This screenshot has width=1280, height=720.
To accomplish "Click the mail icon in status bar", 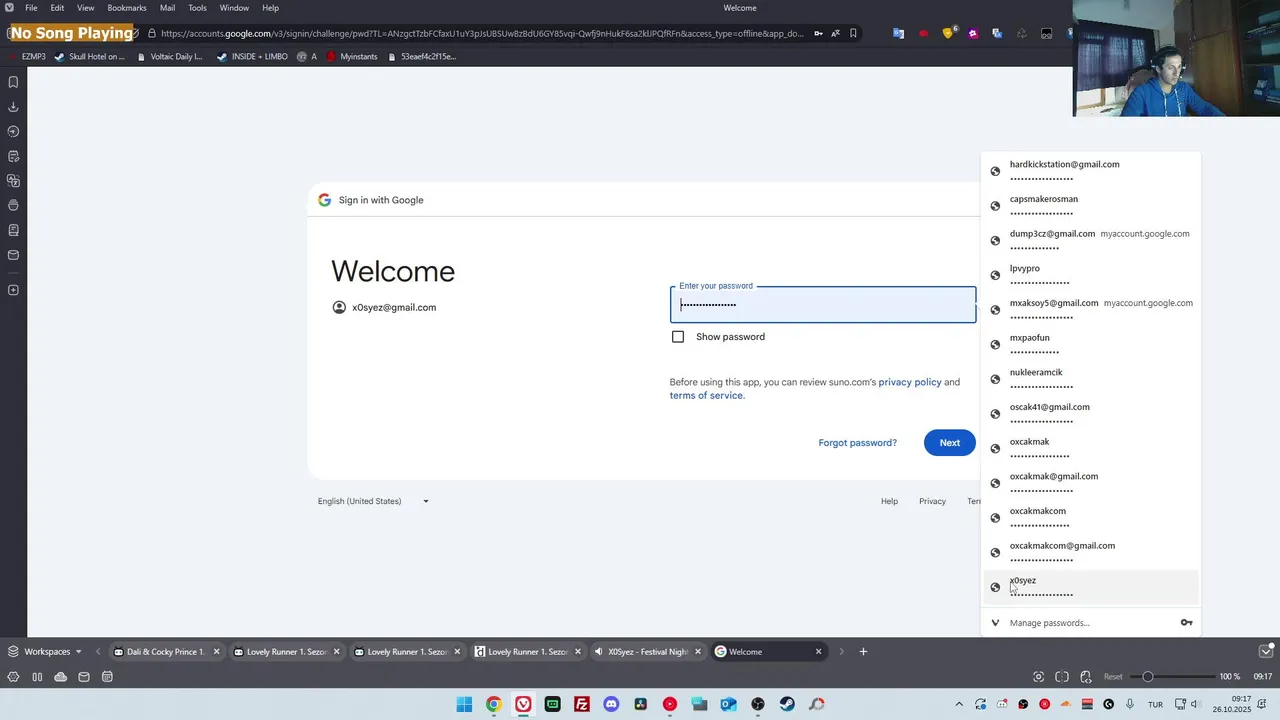I will coord(84,677).
